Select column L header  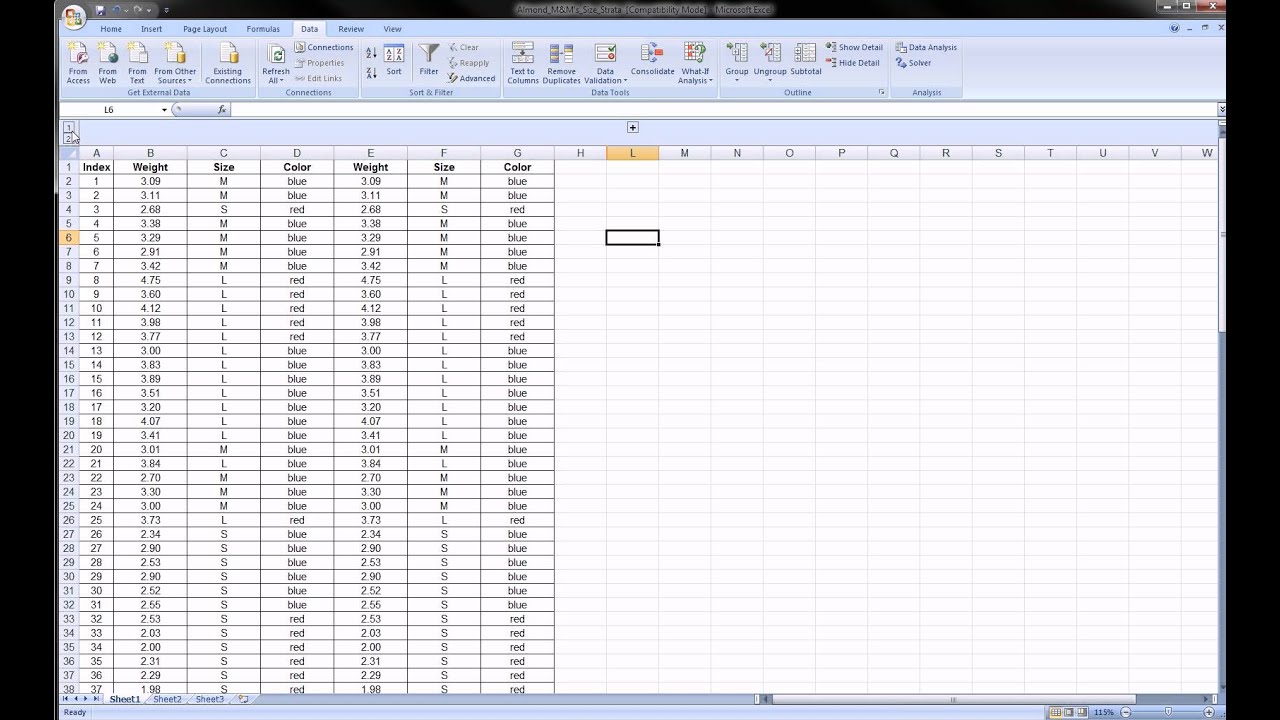tap(632, 153)
